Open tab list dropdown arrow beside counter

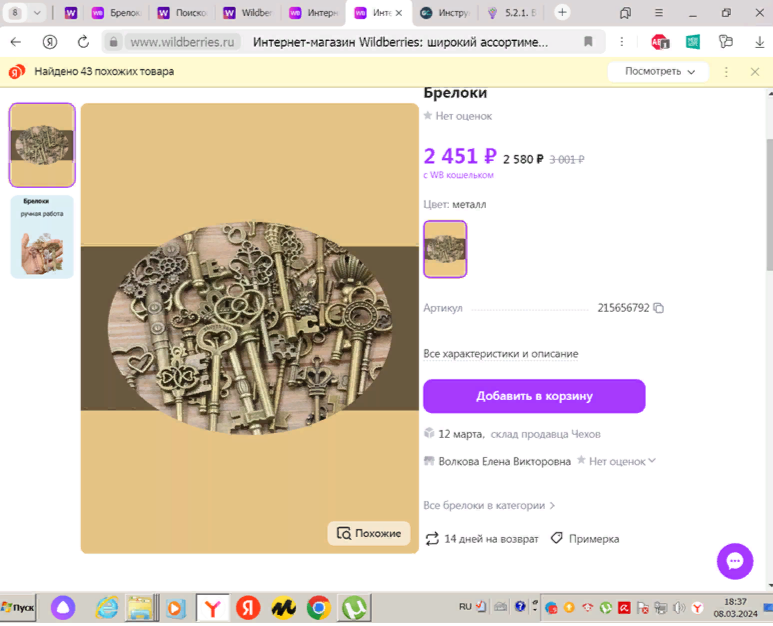tap(37, 13)
